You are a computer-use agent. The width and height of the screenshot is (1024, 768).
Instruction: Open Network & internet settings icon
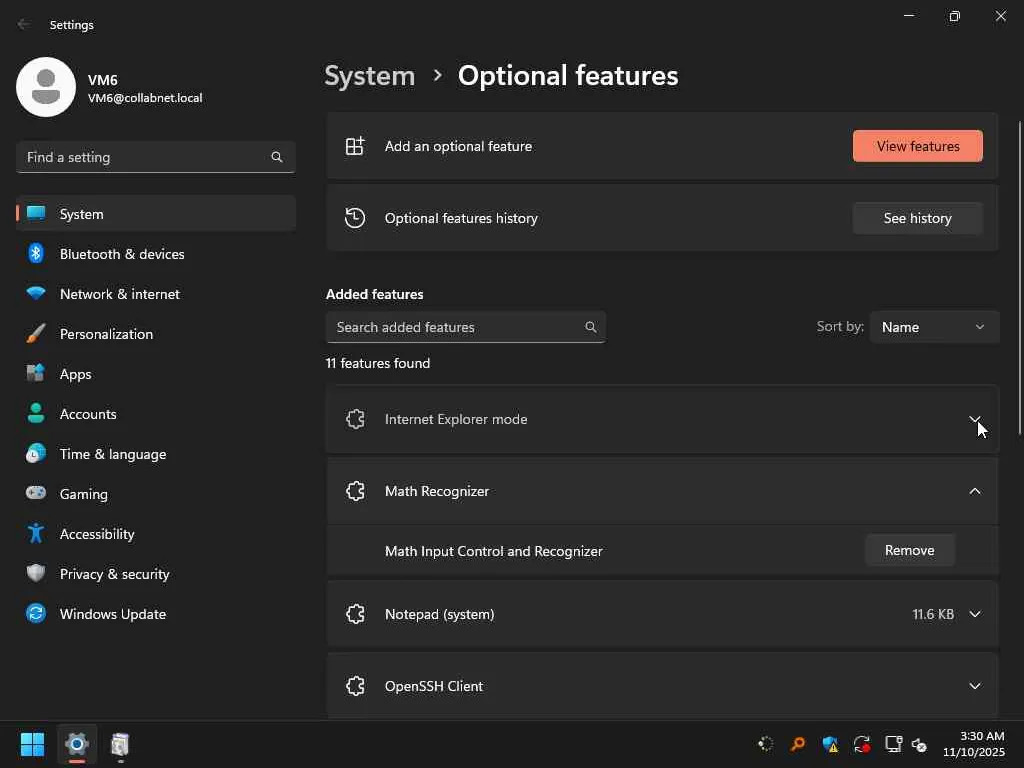[x=36, y=294]
